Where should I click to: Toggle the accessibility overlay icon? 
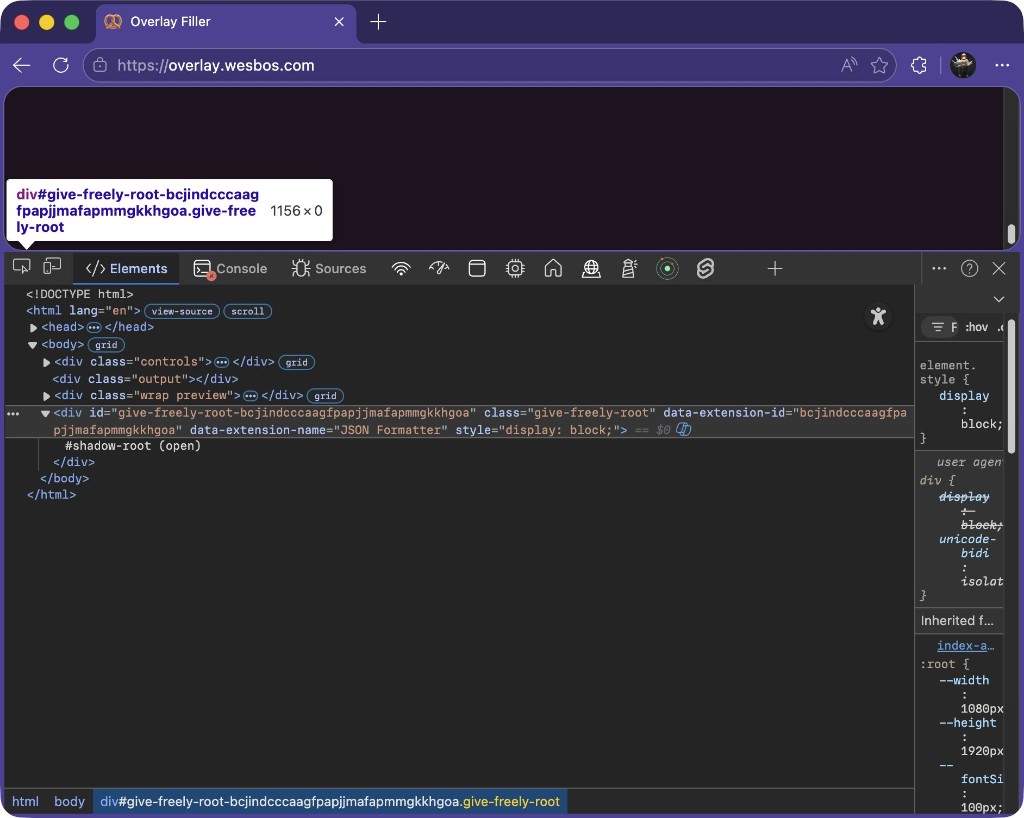pos(878,316)
